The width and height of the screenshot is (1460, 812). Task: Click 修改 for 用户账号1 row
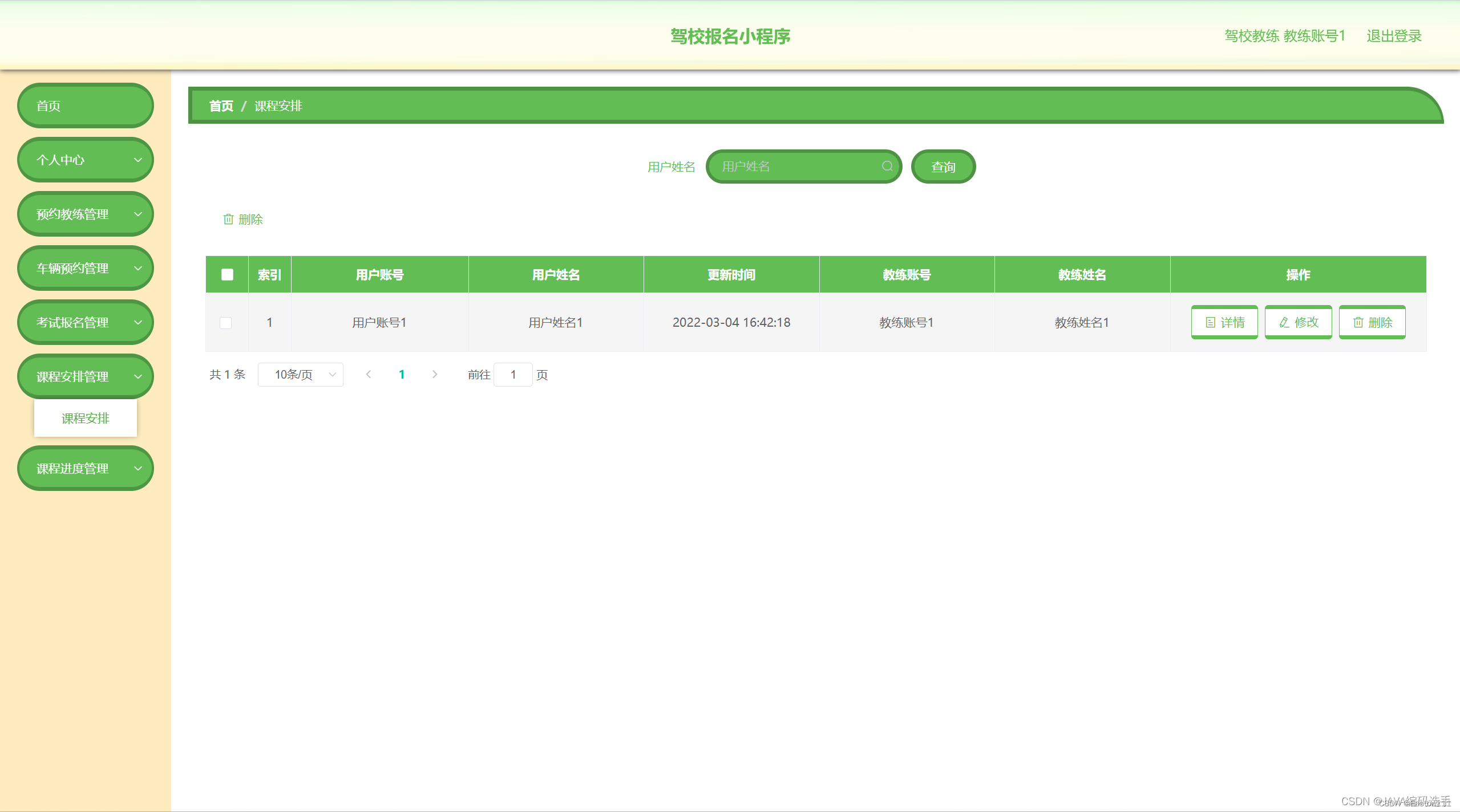pos(1299,322)
